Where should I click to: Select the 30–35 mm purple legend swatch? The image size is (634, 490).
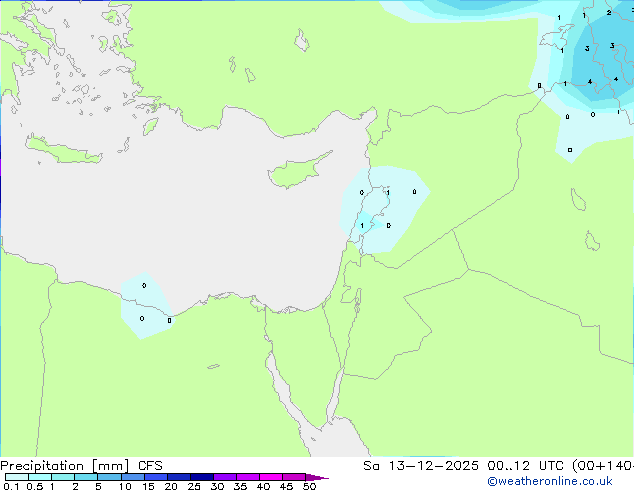pos(224,477)
